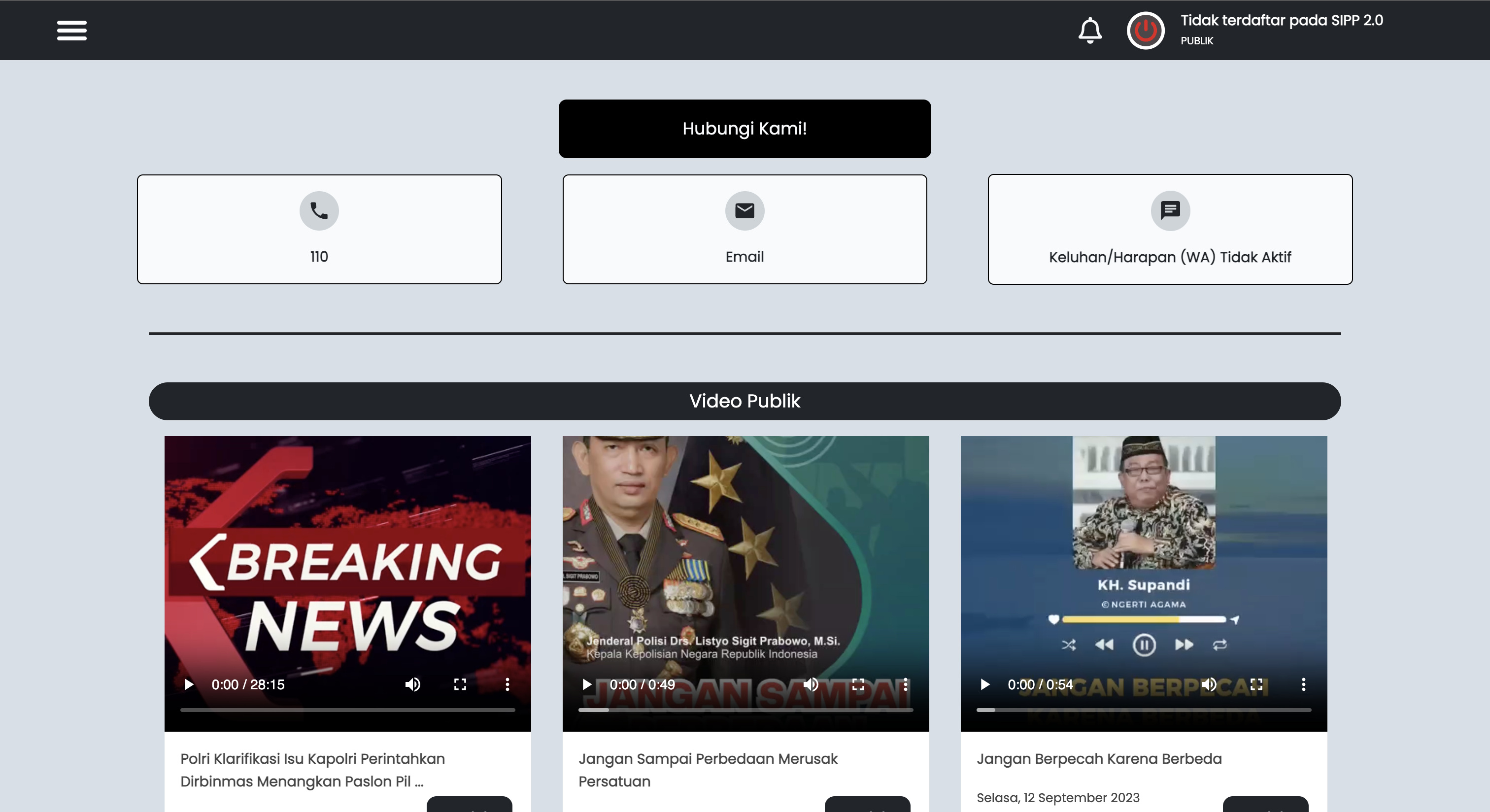Expand KH. Supandi video to fullscreen
Screen dimensions: 1490x812
[1256, 685]
